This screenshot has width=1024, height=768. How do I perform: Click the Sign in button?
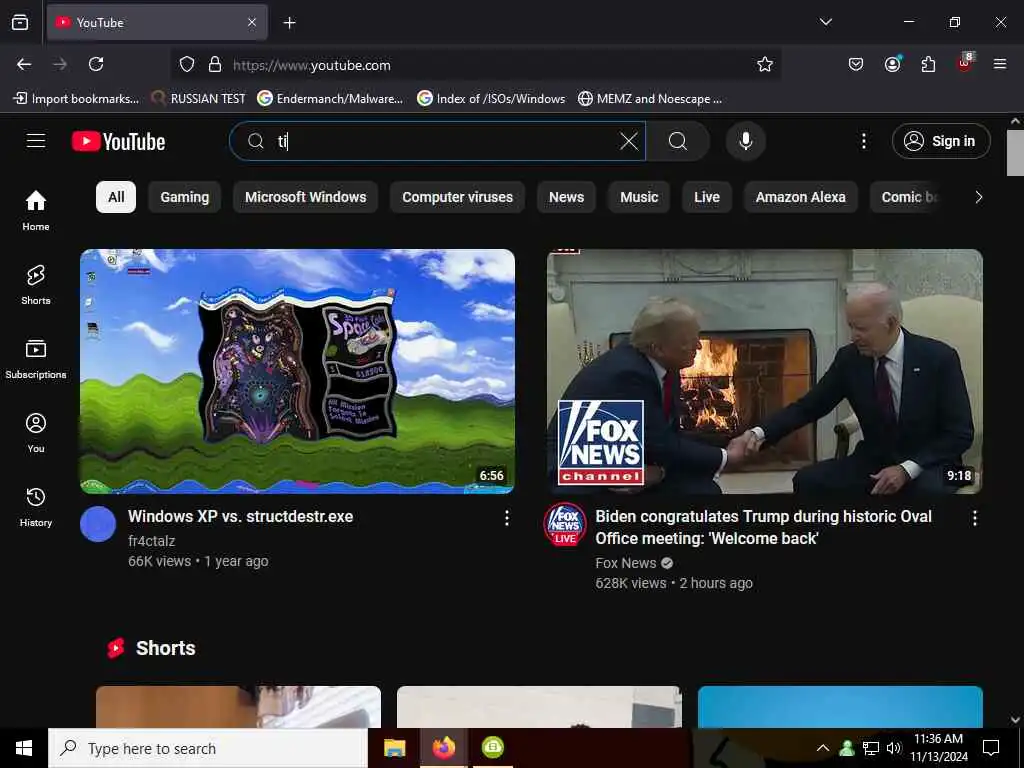[940, 141]
